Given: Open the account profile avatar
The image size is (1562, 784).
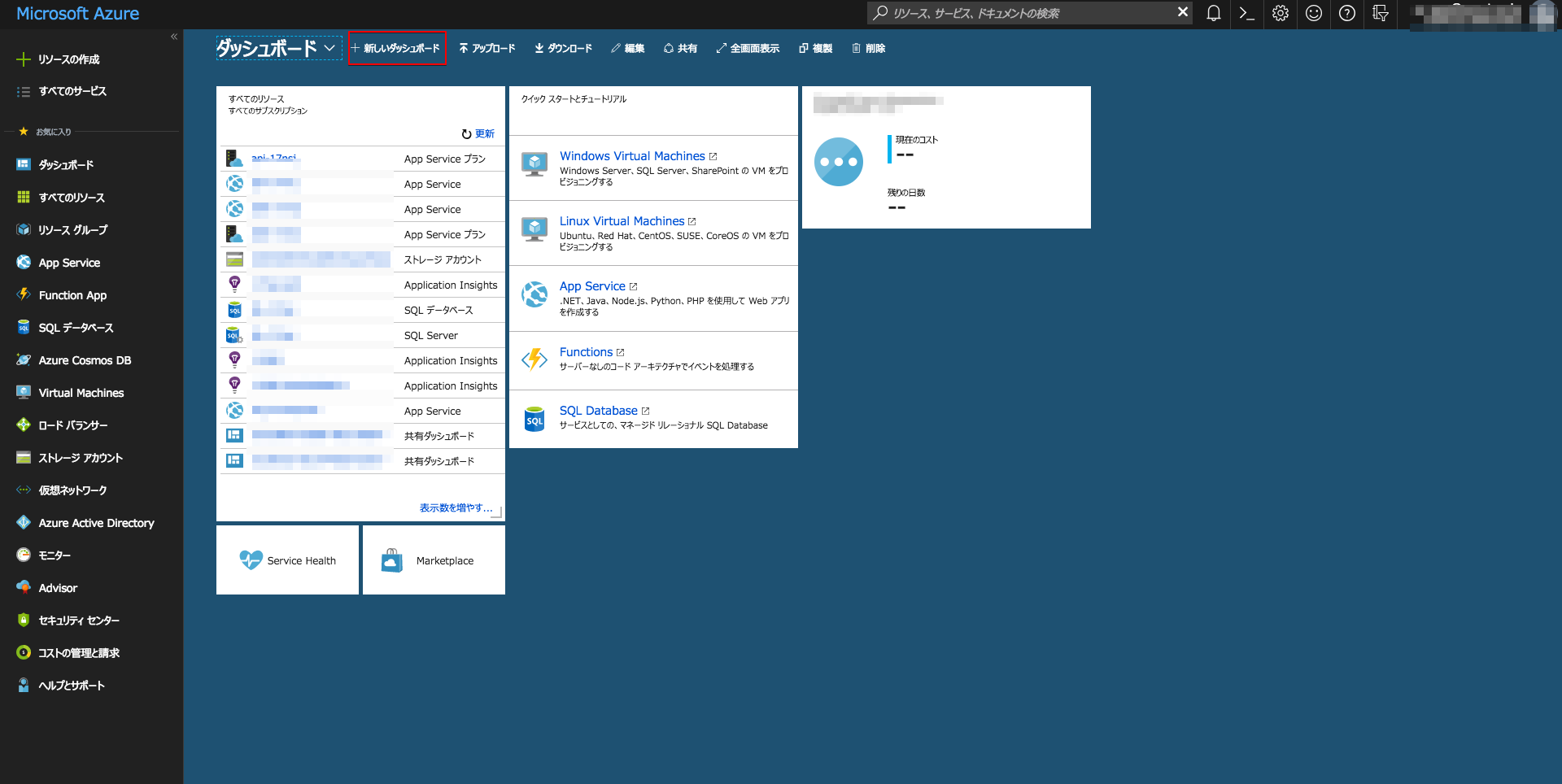Looking at the screenshot, I should [1542, 14].
